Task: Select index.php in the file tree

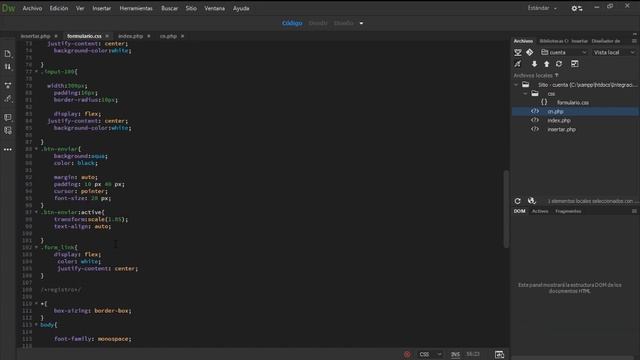Action: (x=559, y=120)
